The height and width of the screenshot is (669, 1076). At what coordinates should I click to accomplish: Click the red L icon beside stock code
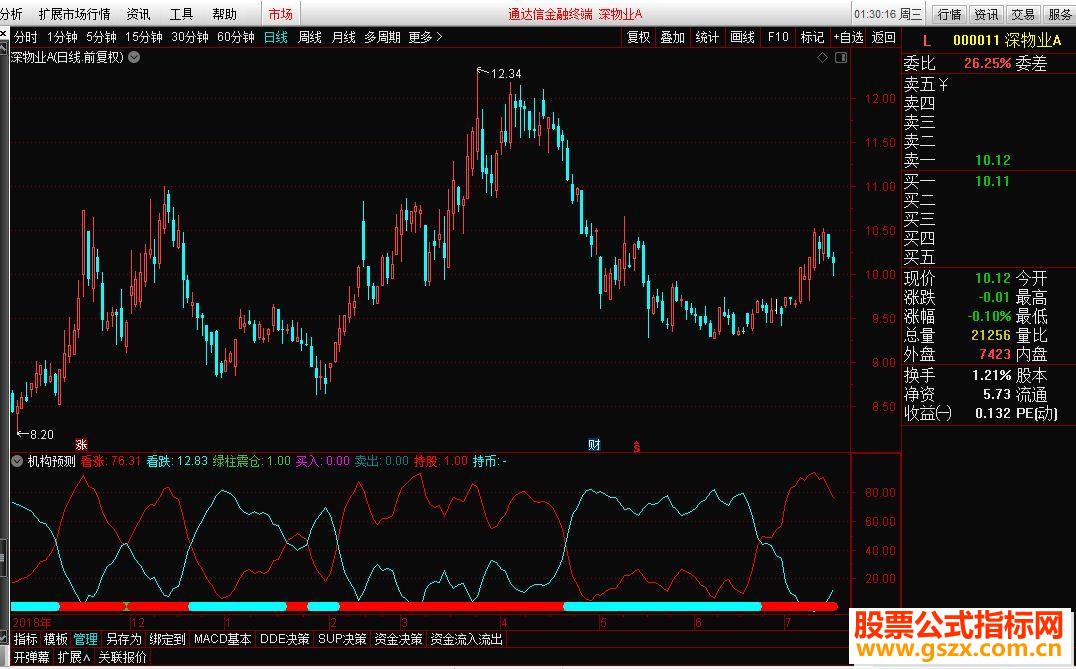click(927, 41)
